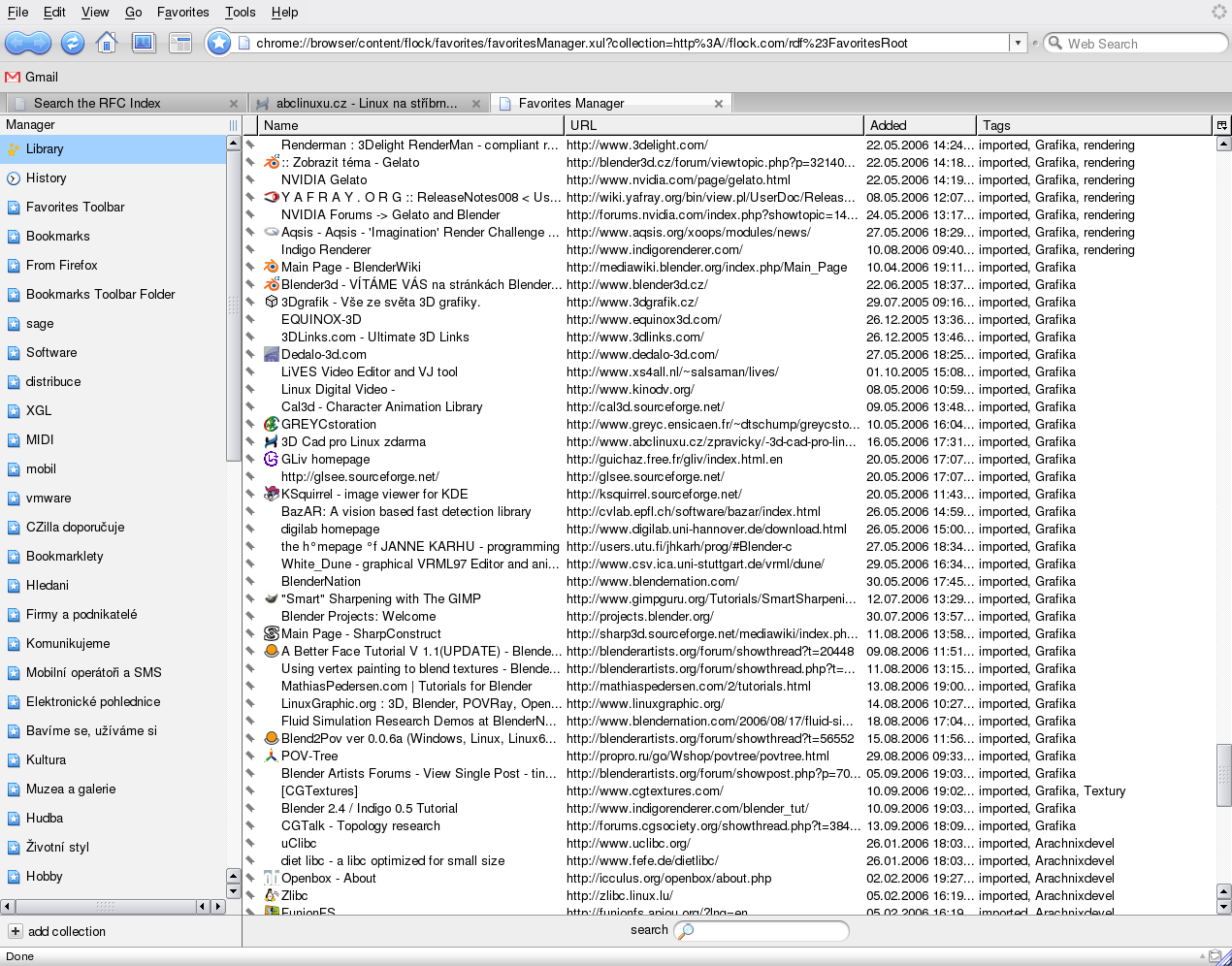The height and width of the screenshot is (966, 1232).
Task: Reload the page with the refresh icon
Action: 72,43
